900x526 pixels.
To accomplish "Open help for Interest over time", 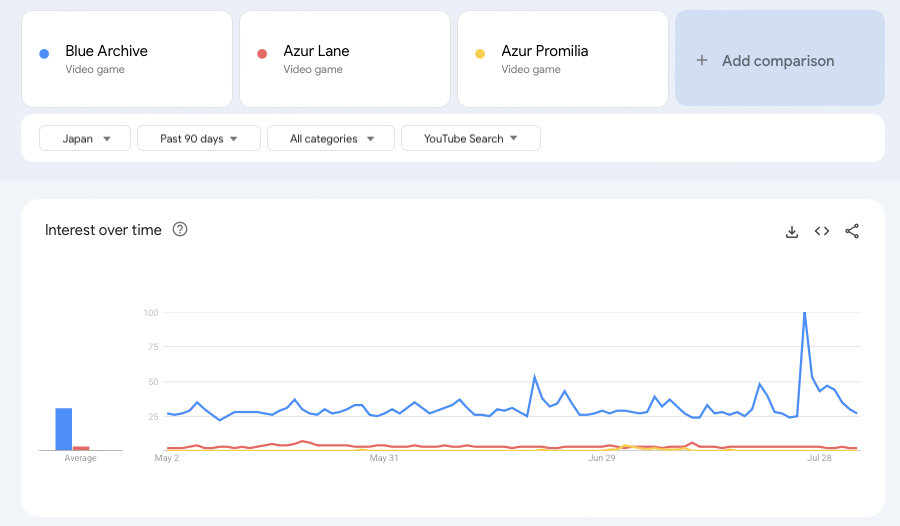I will pos(180,229).
